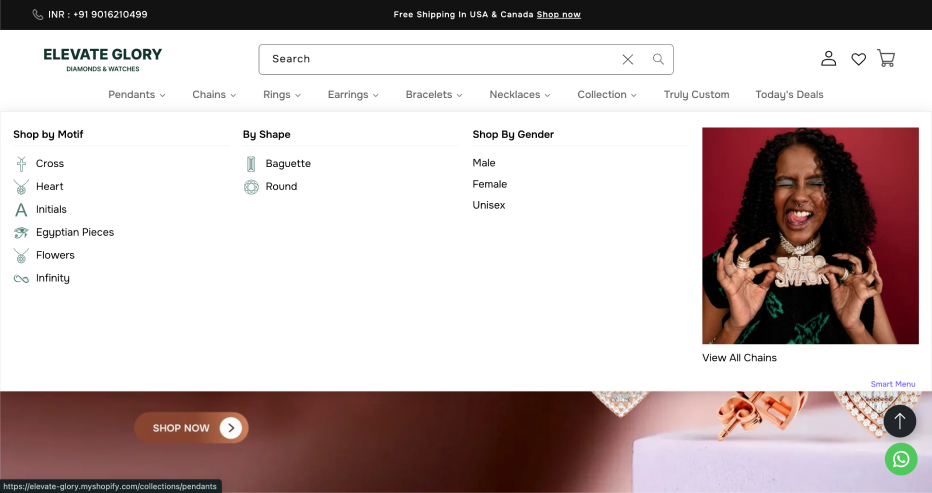Expand the Chains menu chevron
The width and height of the screenshot is (932, 493).
233,95
